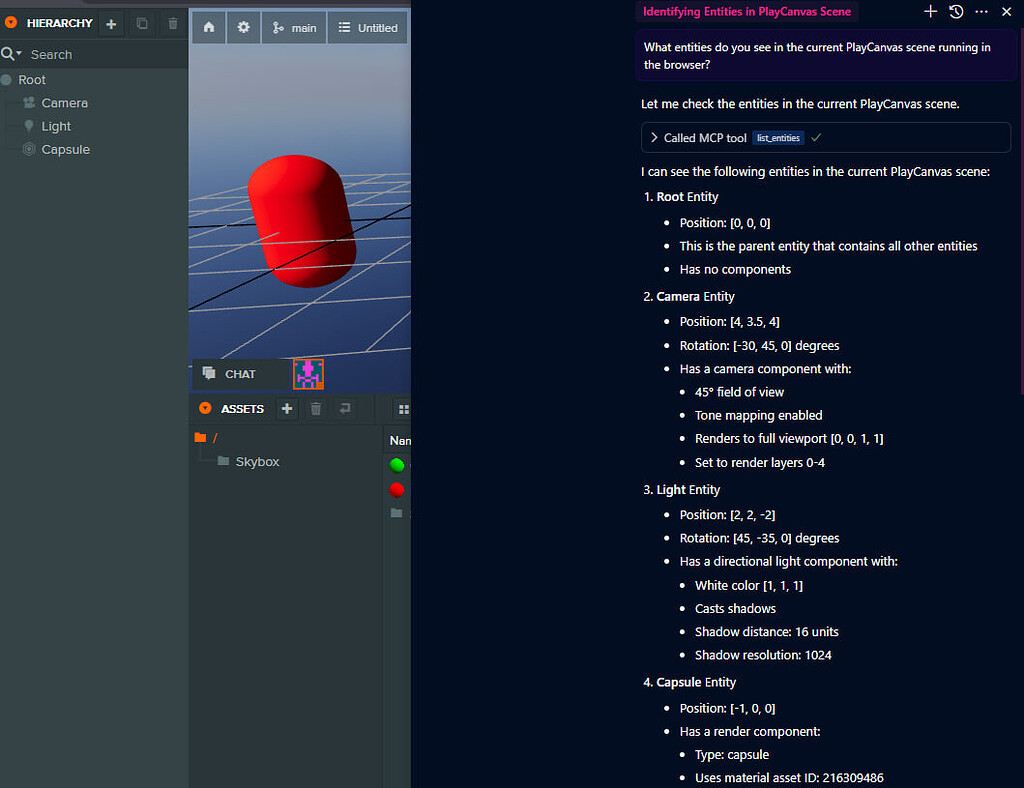The image size is (1024, 788).
Task: Click the delete entity trash icon in Hierarchy
Action: pos(173,23)
